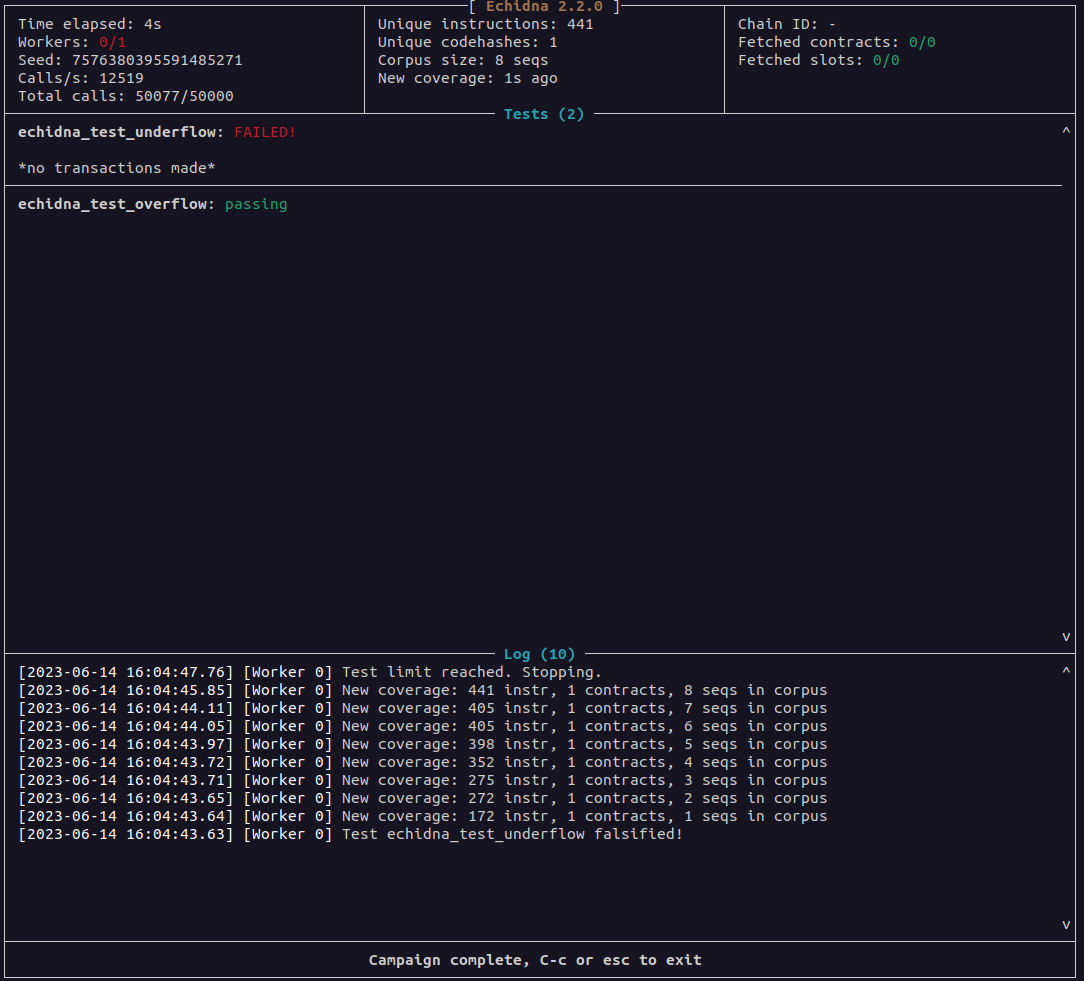The width and height of the screenshot is (1084, 981).
Task: Select the Log (10) section header
Action: 539,654
